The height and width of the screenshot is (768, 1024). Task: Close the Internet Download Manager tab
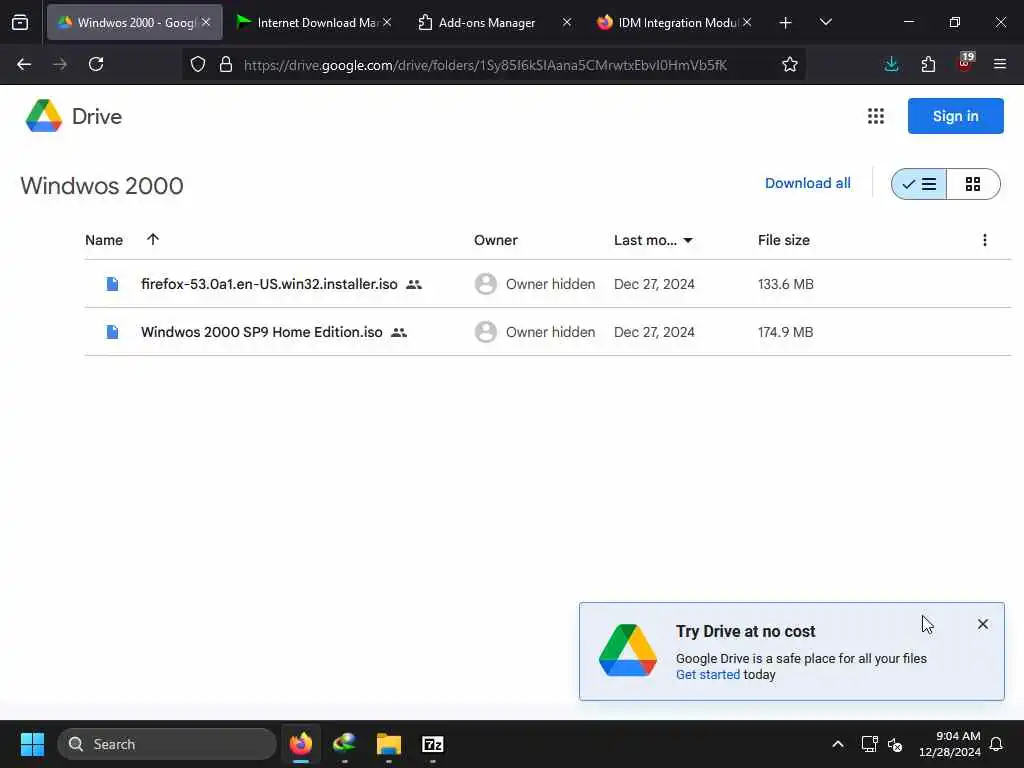point(387,22)
